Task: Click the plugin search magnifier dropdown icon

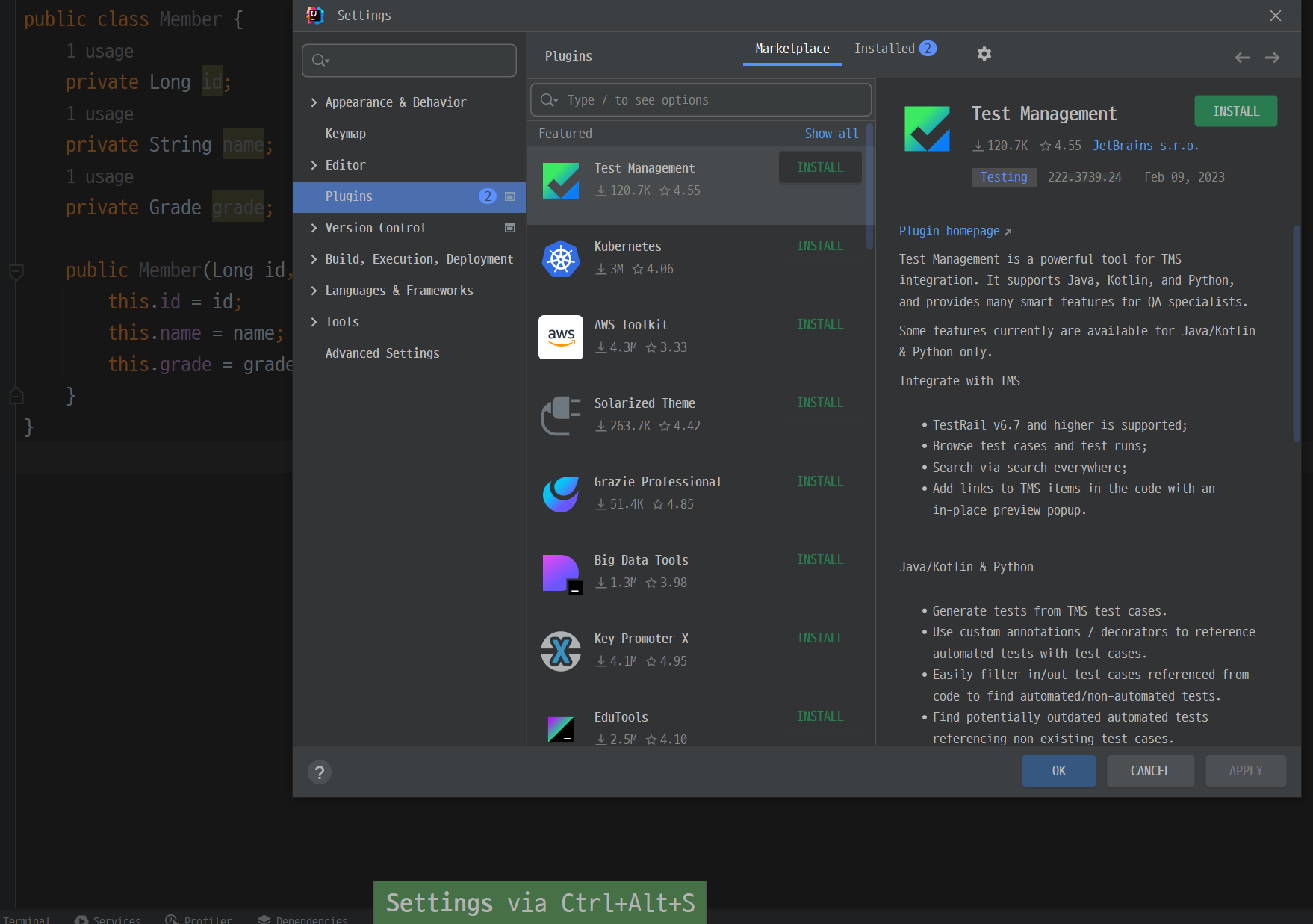Action: (x=549, y=100)
